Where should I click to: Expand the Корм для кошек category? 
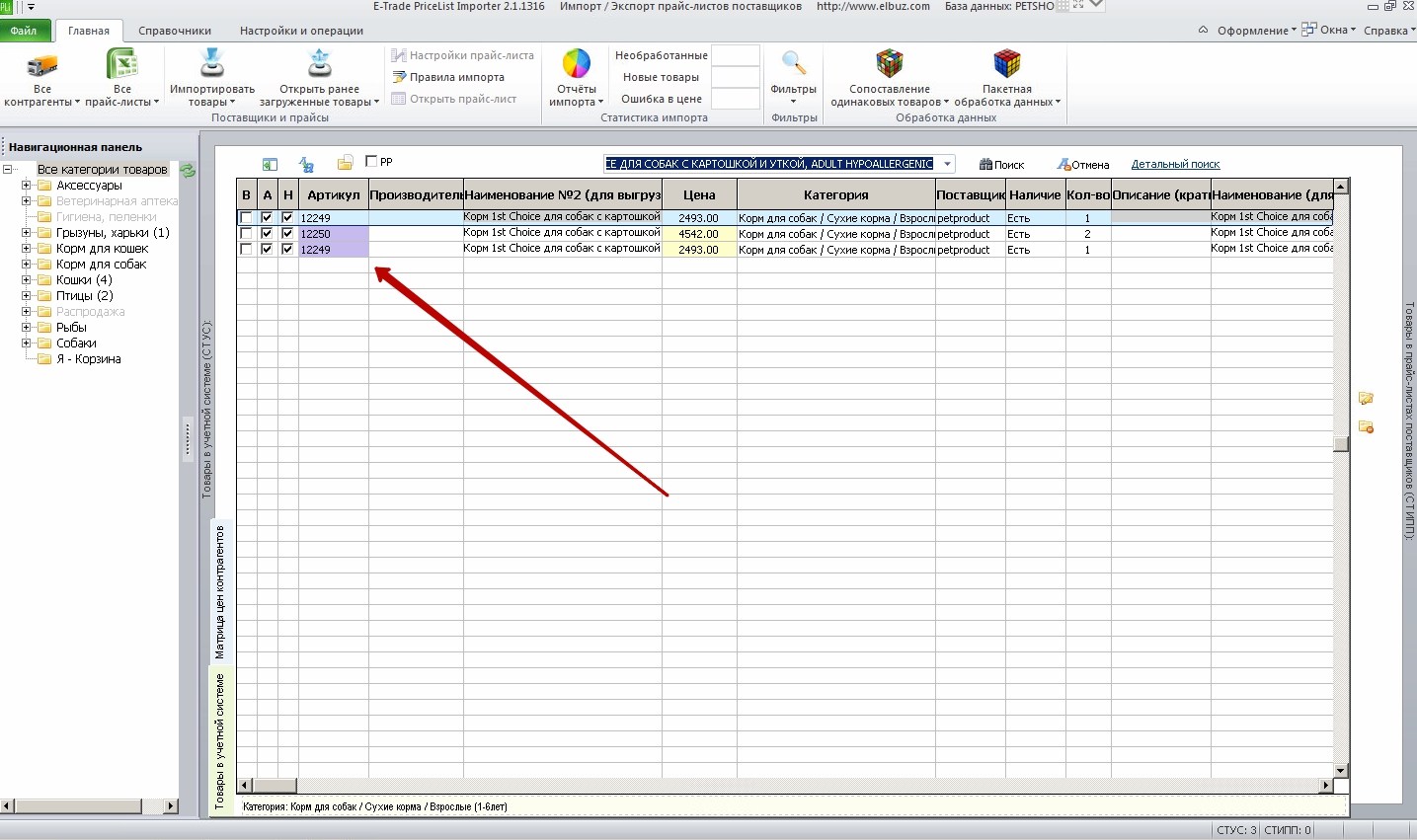(x=27, y=249)
